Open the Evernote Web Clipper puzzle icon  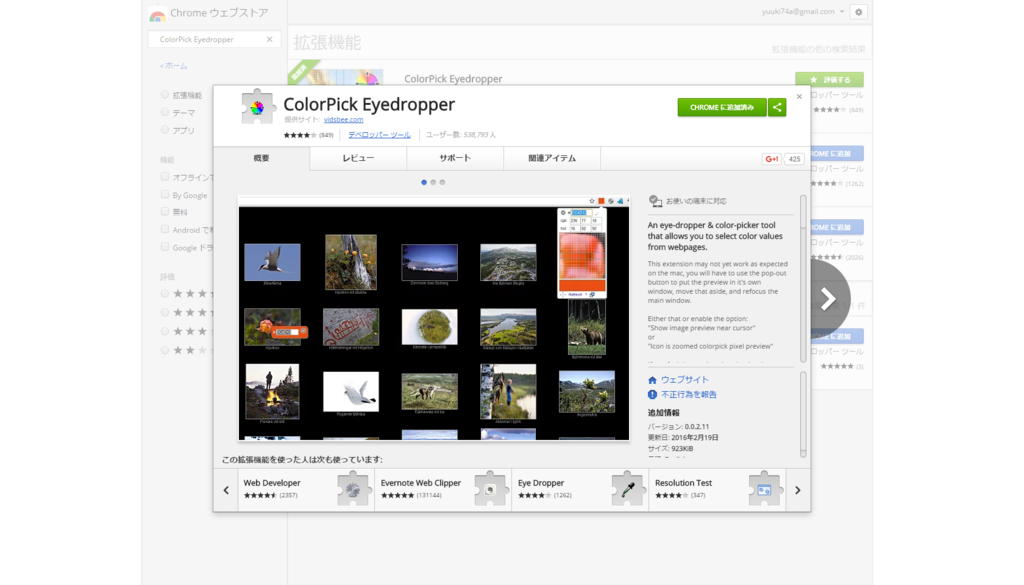(x=490, y=488)
